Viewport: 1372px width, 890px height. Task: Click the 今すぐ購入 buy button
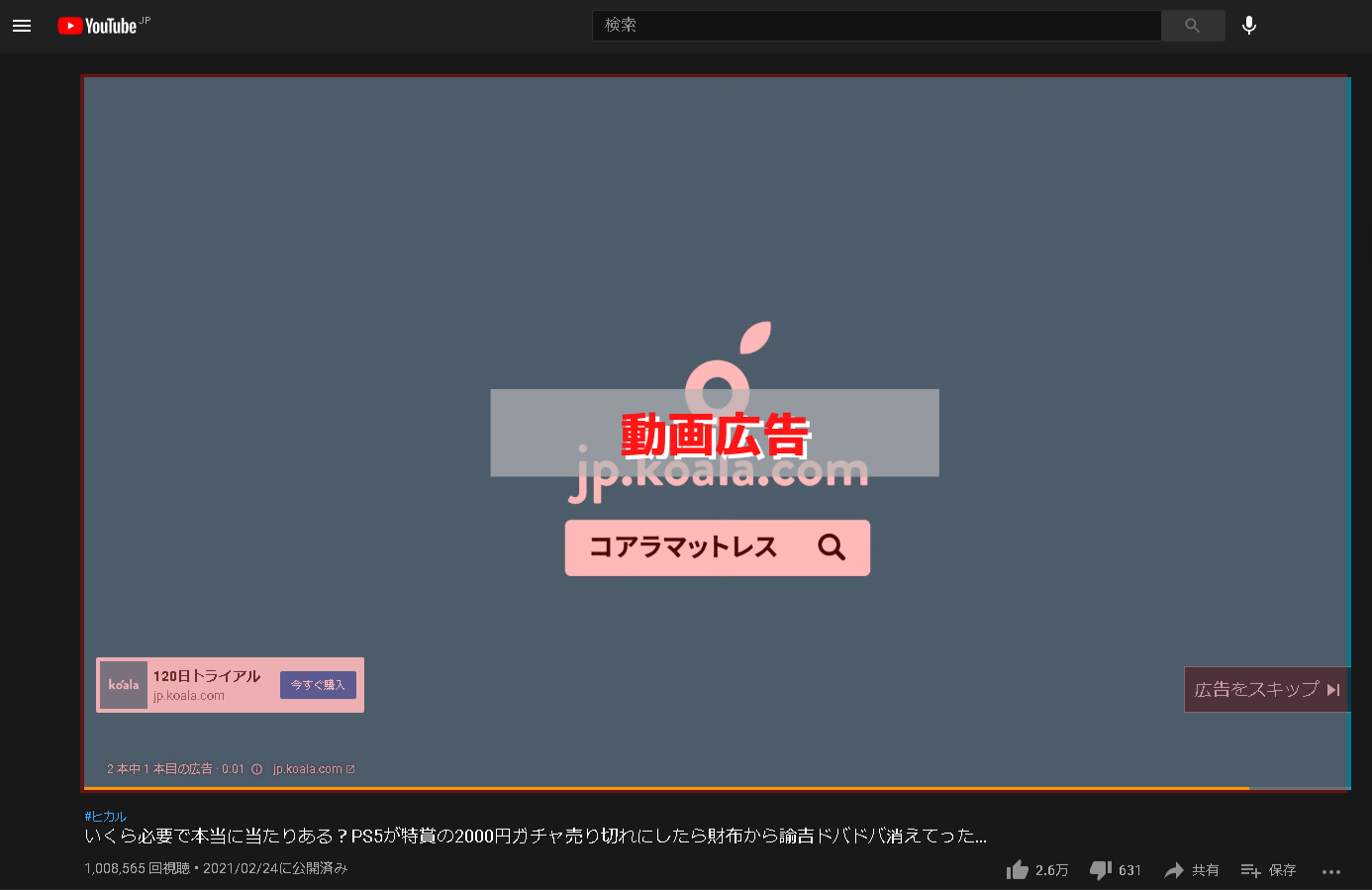[318, 685]
